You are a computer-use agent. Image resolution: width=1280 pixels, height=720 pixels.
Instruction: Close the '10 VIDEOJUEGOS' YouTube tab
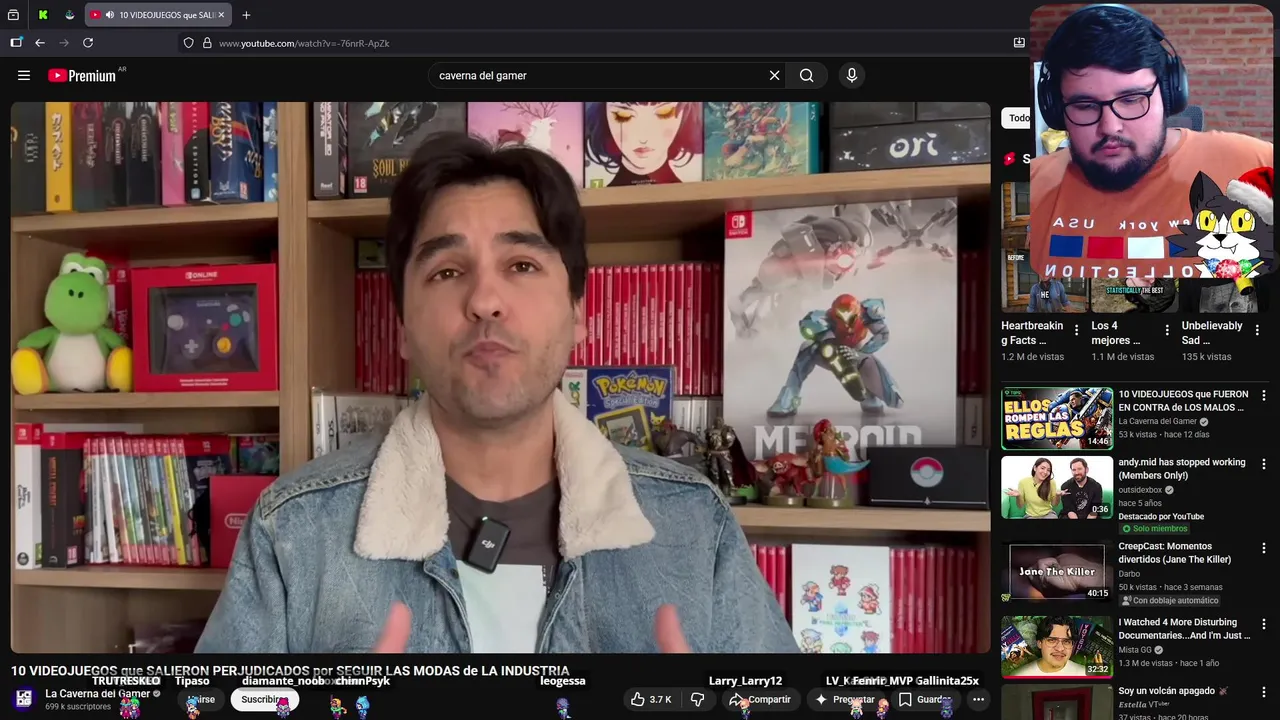[221, 15]
